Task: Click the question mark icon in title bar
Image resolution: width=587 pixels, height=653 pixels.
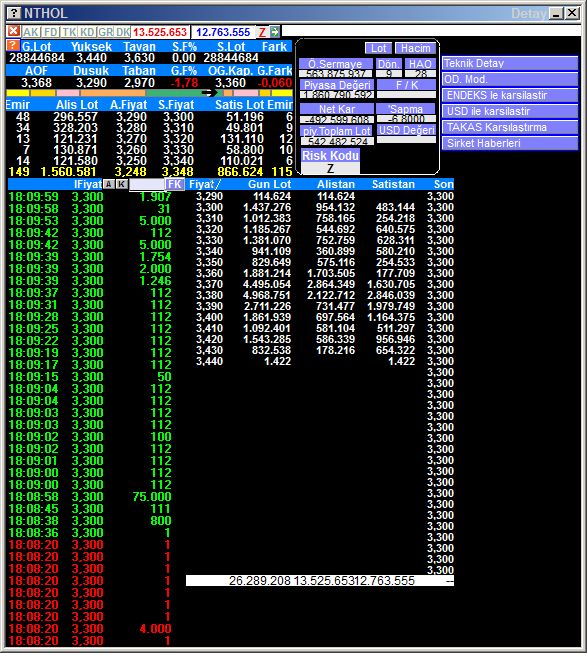Action: pyautogui.click(x=14, y=13)
